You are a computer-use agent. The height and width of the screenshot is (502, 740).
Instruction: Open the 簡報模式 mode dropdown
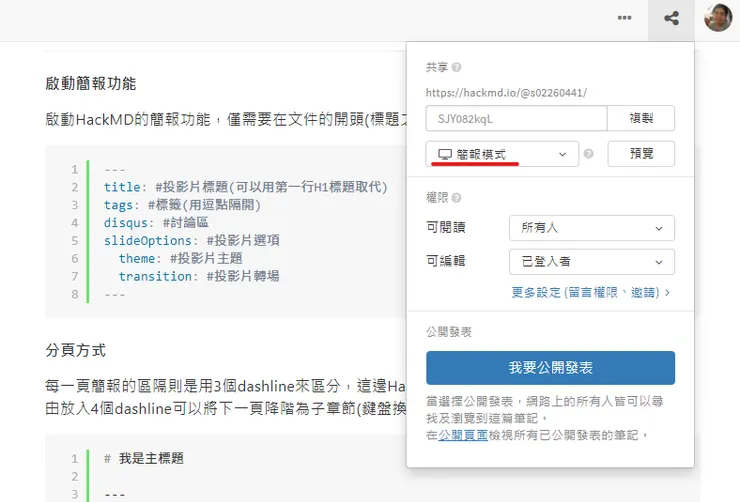(502, 154)
